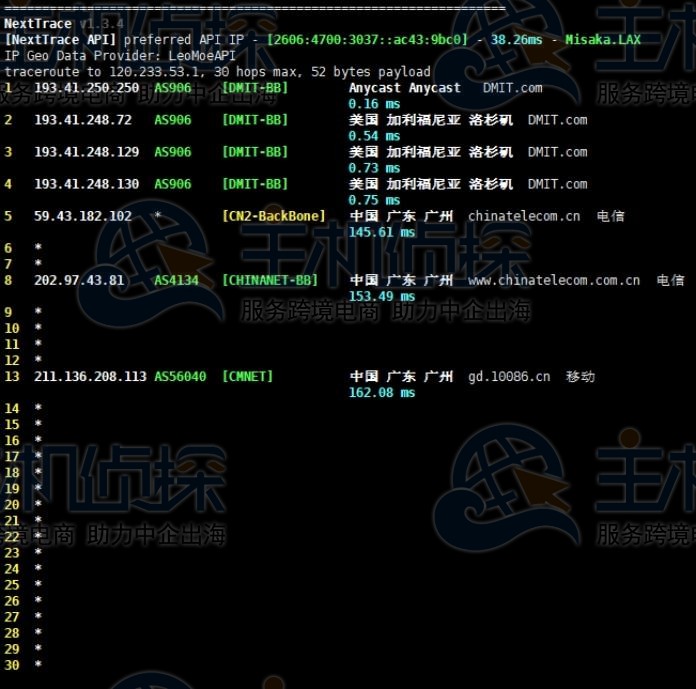Image resolution: width=696 pixels, height=689 pixels.
Task: Click the [CN2-BackBone] network tag
Action: pos(274,216)
